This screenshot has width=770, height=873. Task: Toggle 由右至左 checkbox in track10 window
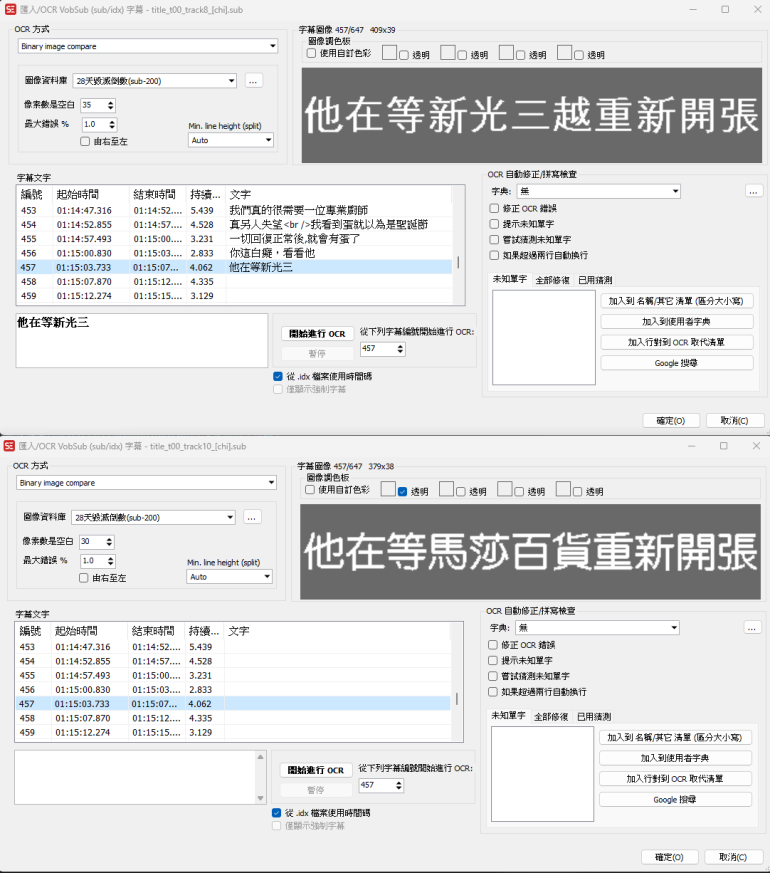[x=84, y=578]
